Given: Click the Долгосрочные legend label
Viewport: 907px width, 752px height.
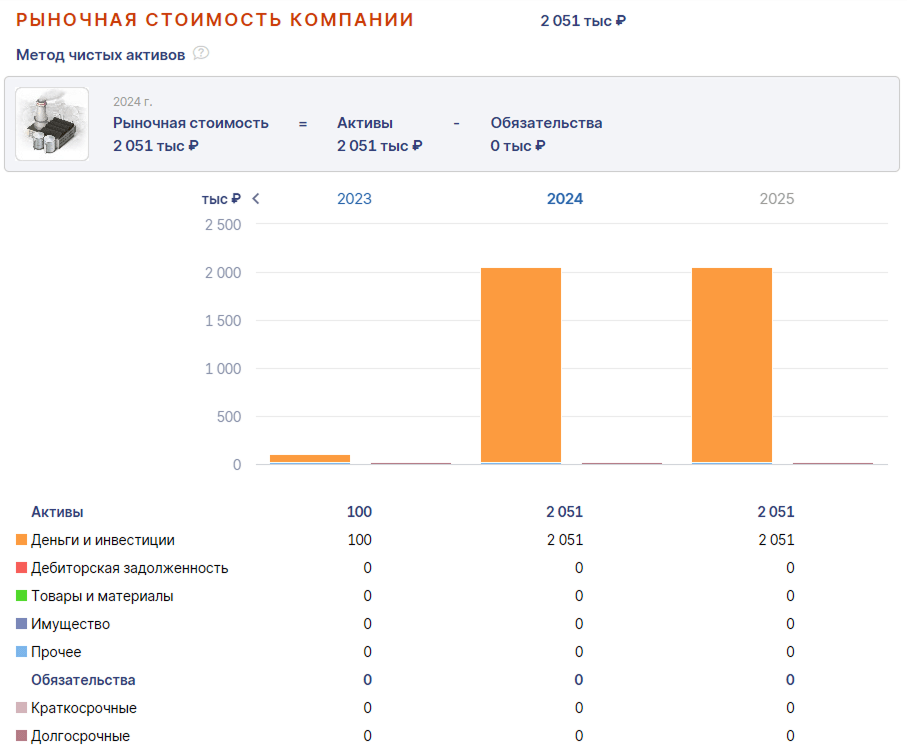Looking at the screenshot, I should pos(80,736).
